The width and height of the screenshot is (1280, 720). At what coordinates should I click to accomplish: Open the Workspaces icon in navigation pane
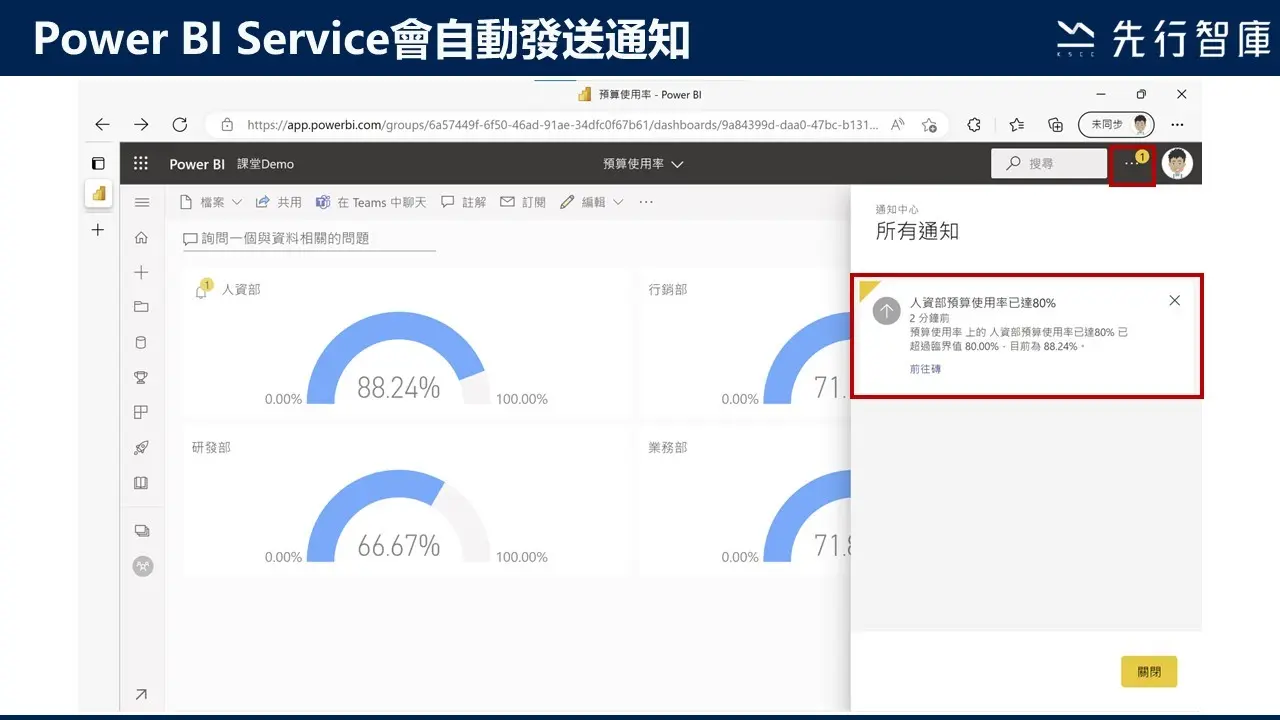coord(142,531)
